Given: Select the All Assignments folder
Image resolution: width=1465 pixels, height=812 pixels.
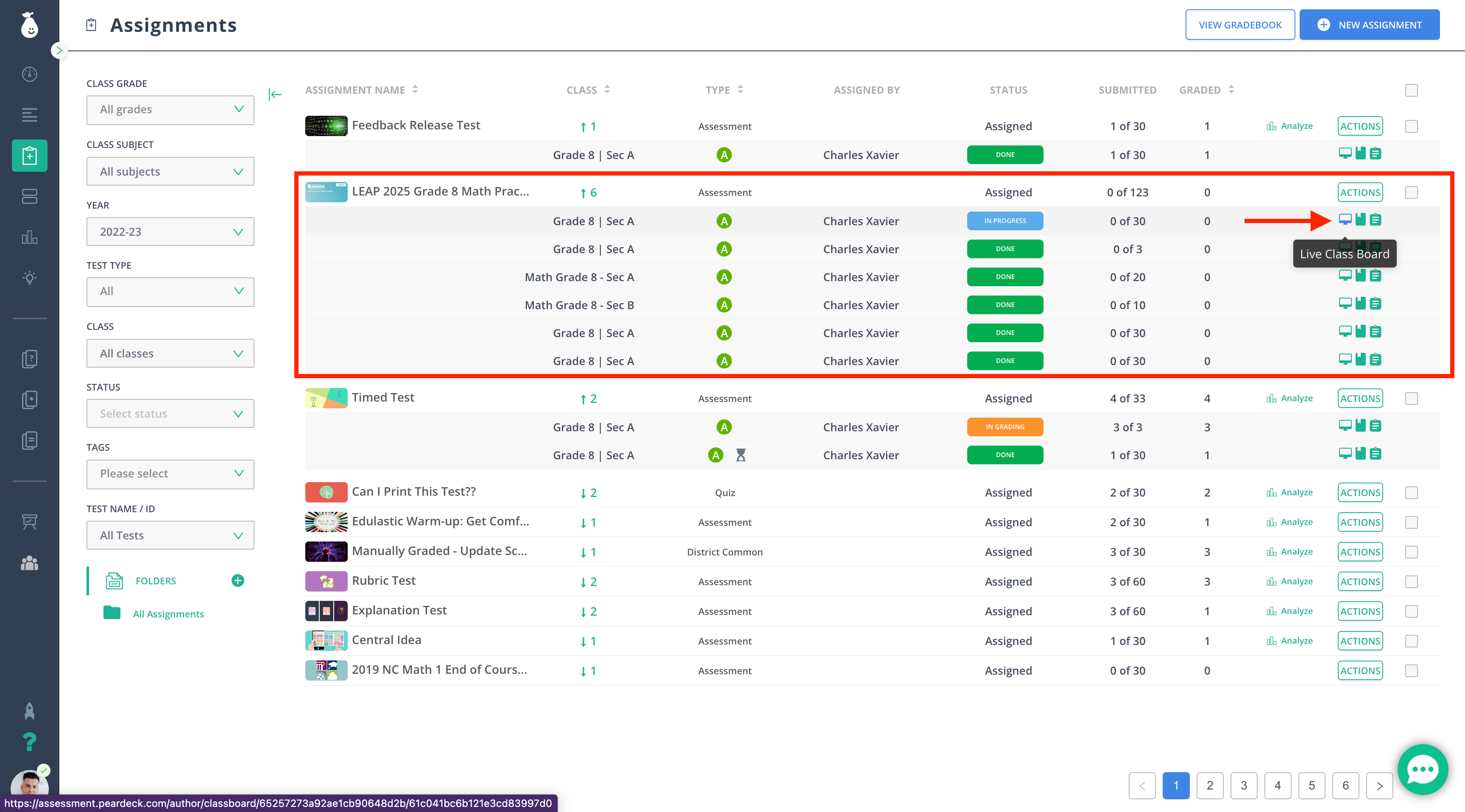Looking at the screenshot, I should click(x=168, y=614).
